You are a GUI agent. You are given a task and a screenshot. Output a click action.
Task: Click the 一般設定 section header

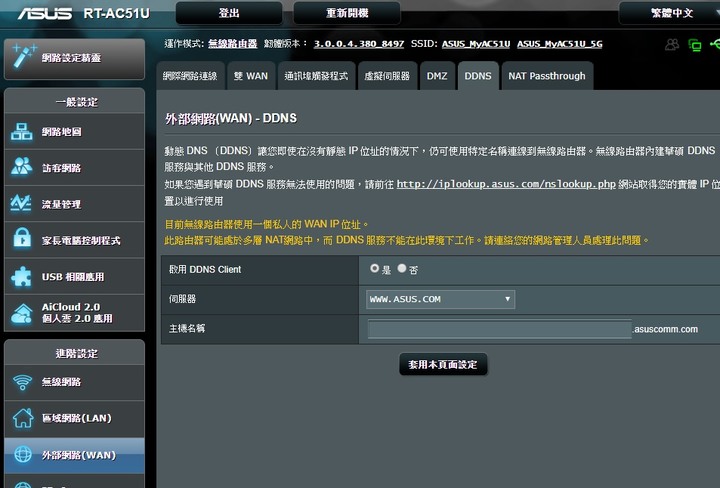(x=77, y=102)
